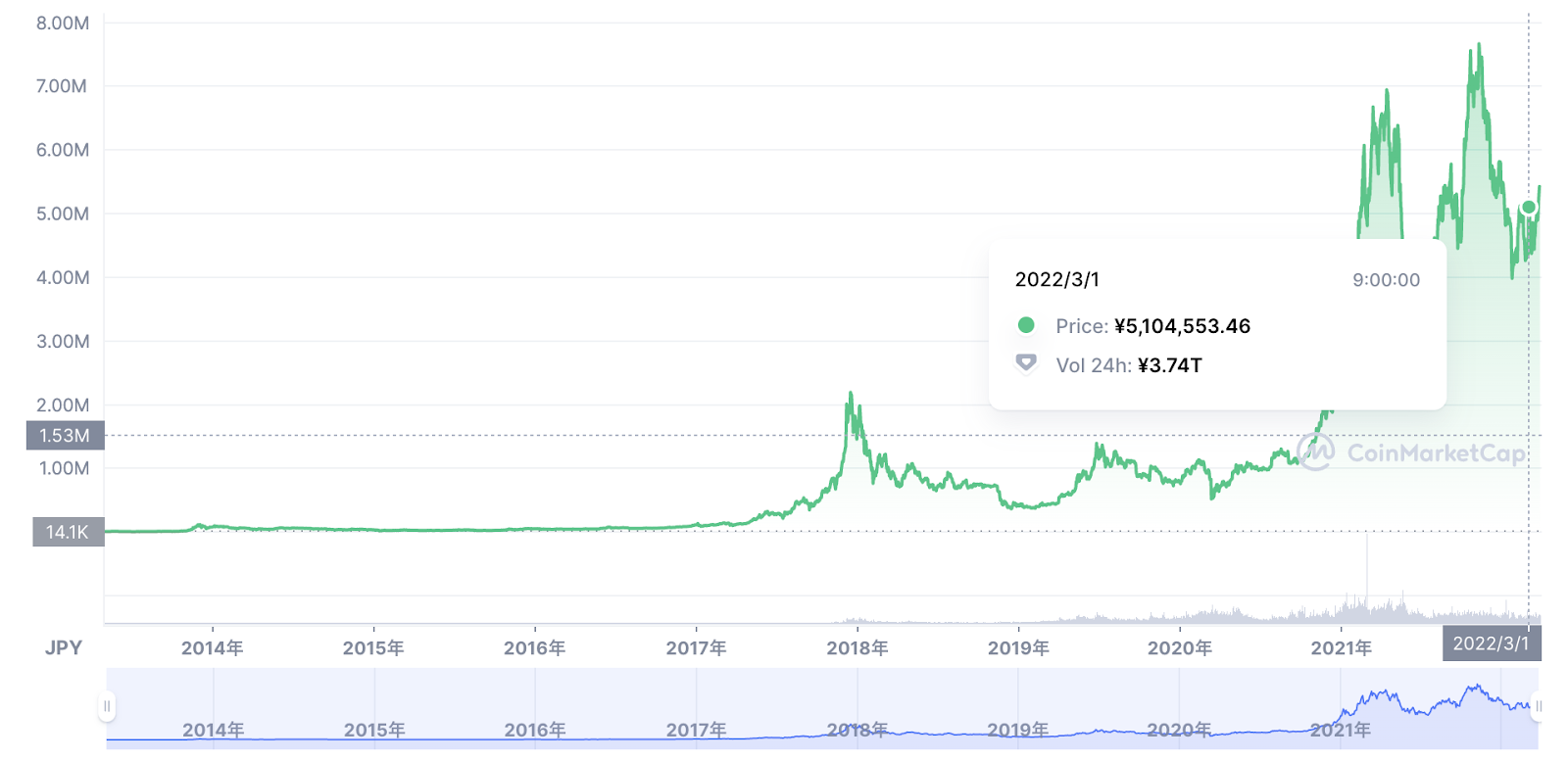Click the tooltip time 9:00:00
The width and height of the screenshot is (1568, 761).
1386,280
